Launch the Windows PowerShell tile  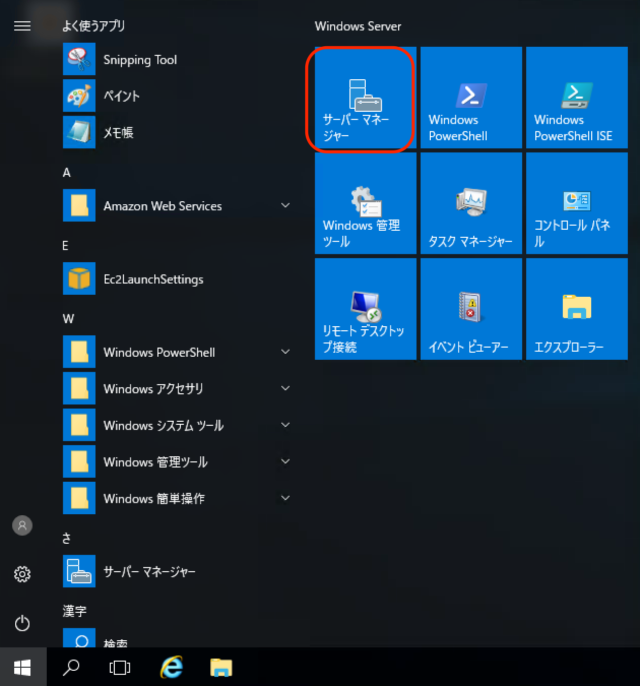pos(471,98)
